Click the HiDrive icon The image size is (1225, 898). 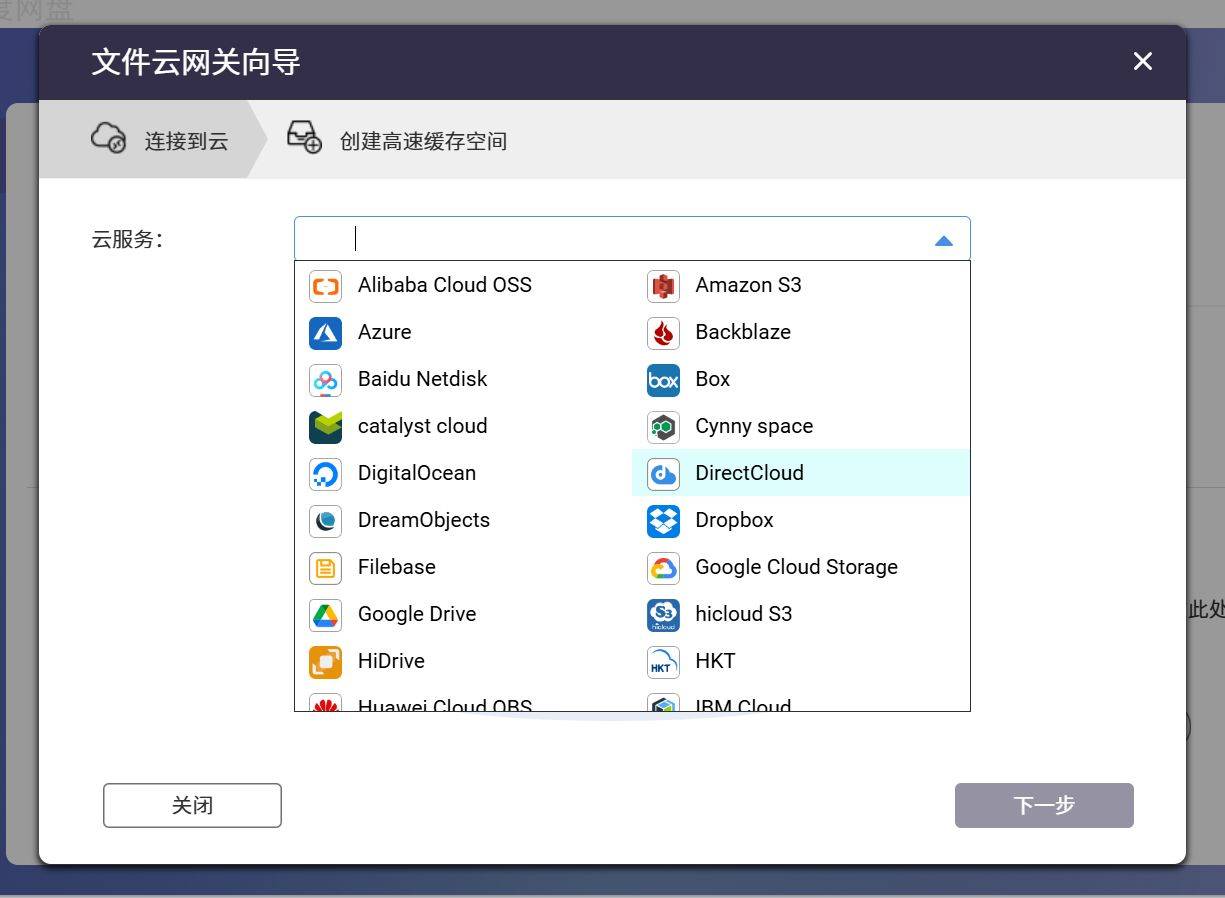(x=325, y=661)
